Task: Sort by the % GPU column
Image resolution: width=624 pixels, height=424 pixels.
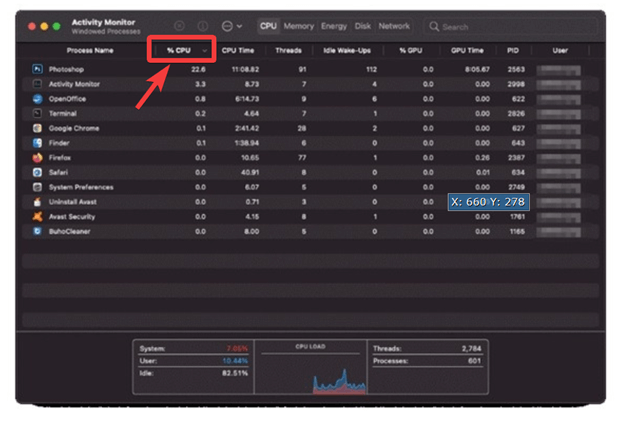Action: [x=411, y=51]
